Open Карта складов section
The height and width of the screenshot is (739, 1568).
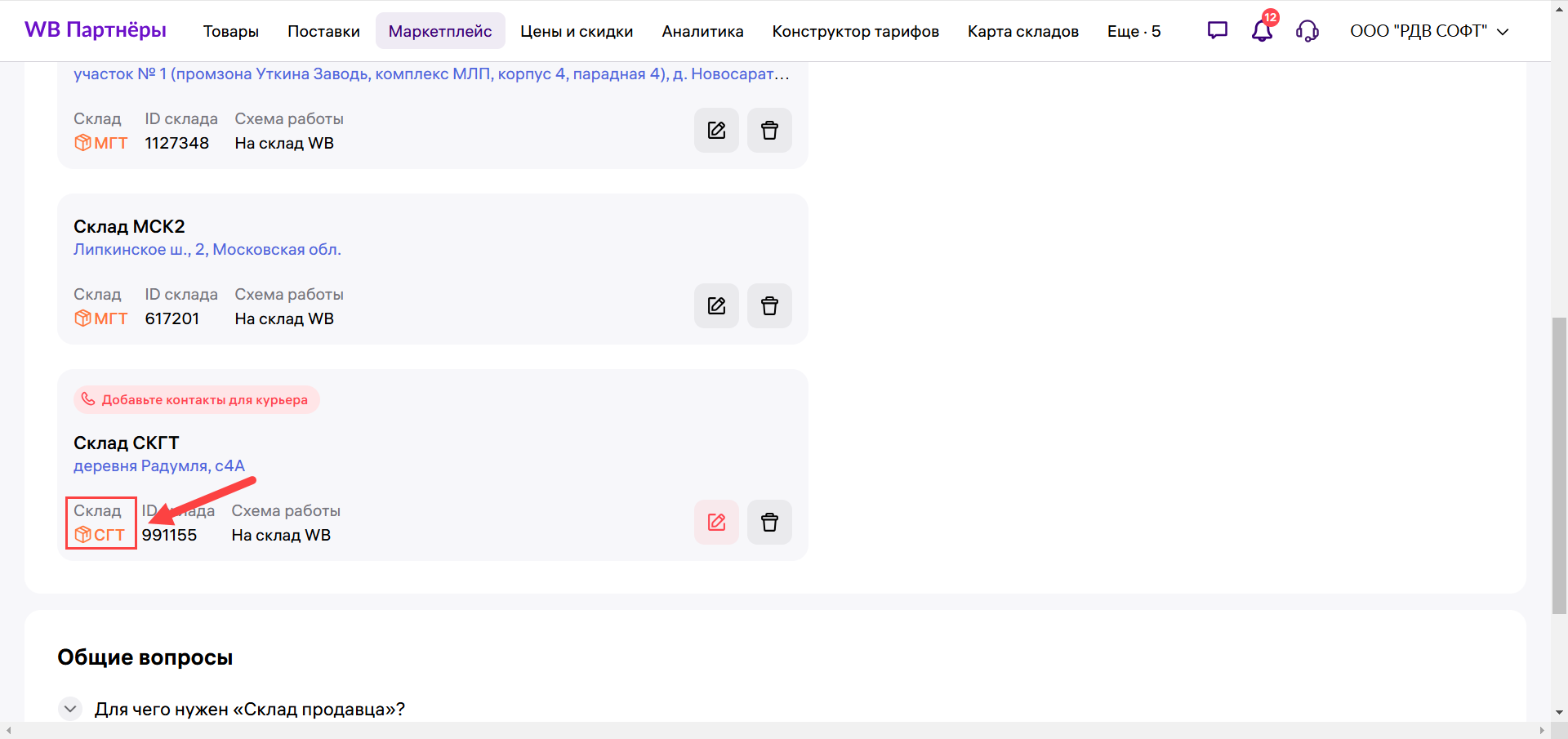tap(1022, 31)
